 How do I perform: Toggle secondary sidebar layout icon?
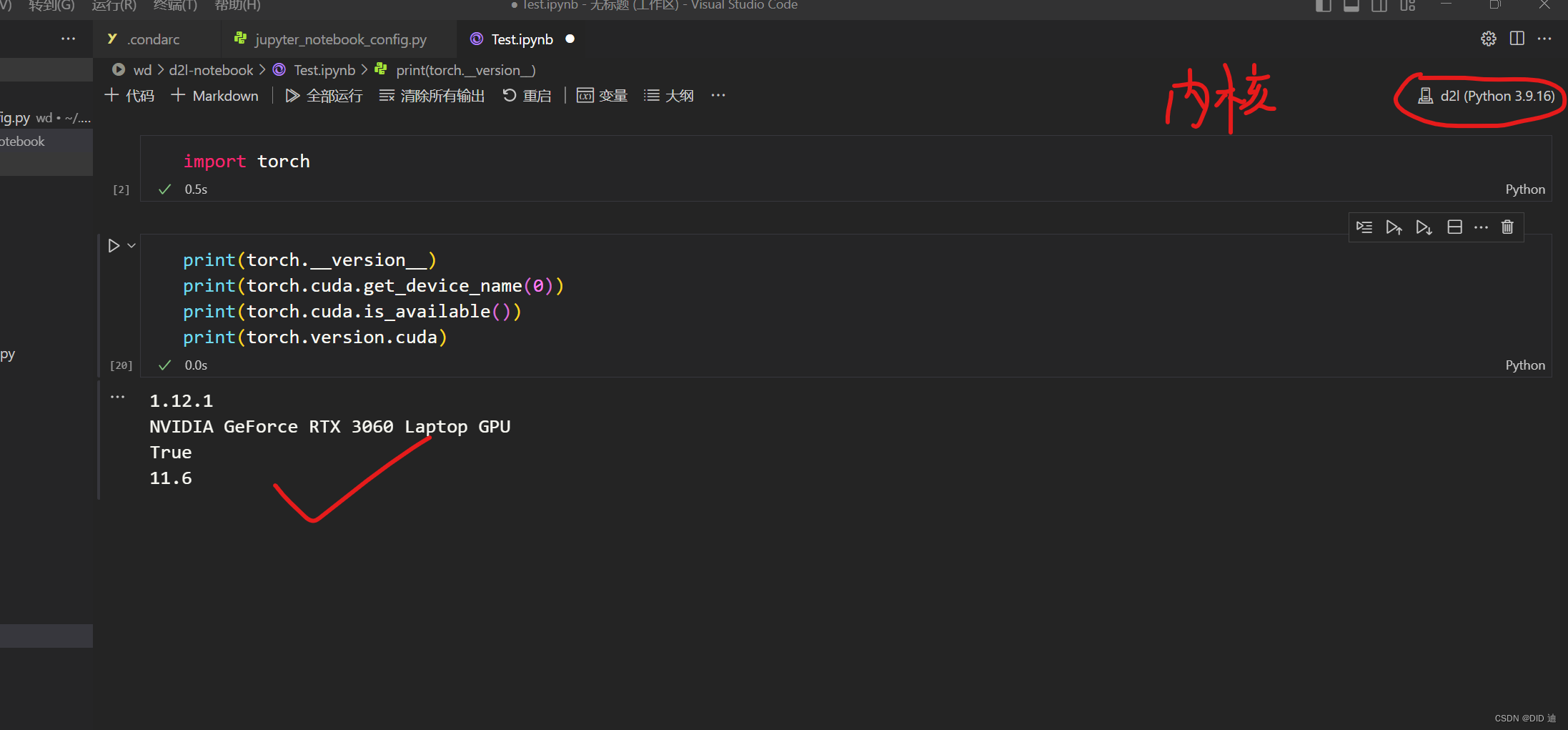click(1379, 6)
